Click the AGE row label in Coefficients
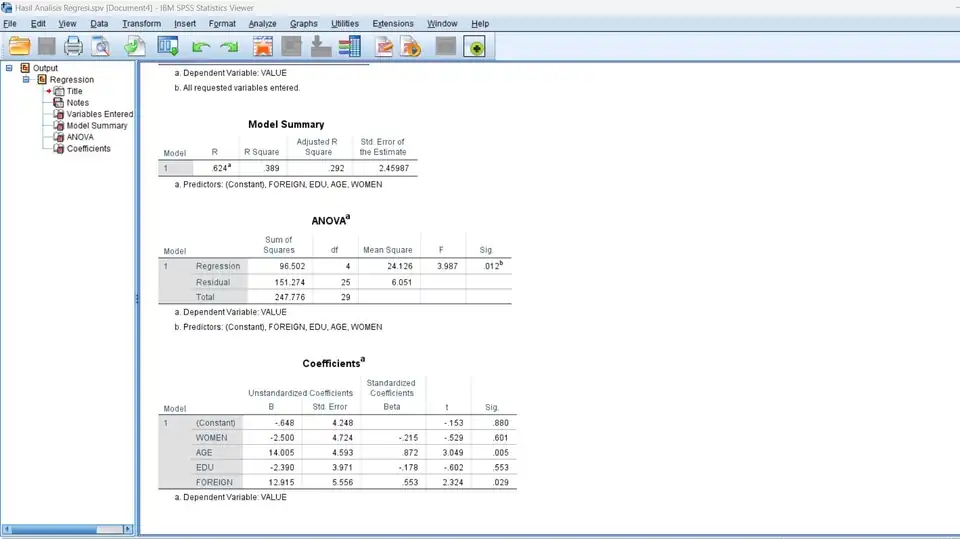Viewport: 960px width, 539px height. [x=204, y=453]
